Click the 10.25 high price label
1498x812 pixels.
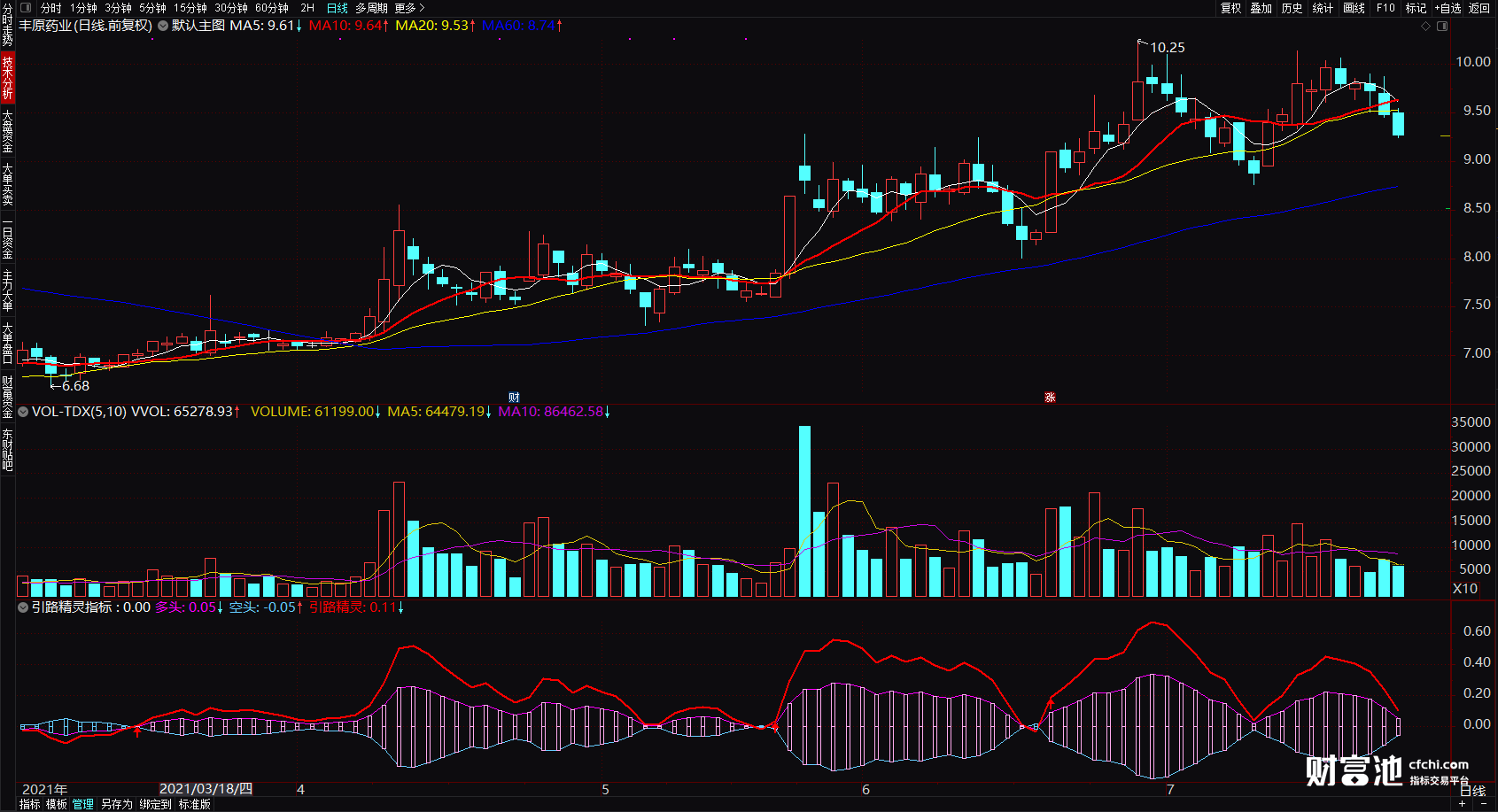click(x=1168, y=48)
